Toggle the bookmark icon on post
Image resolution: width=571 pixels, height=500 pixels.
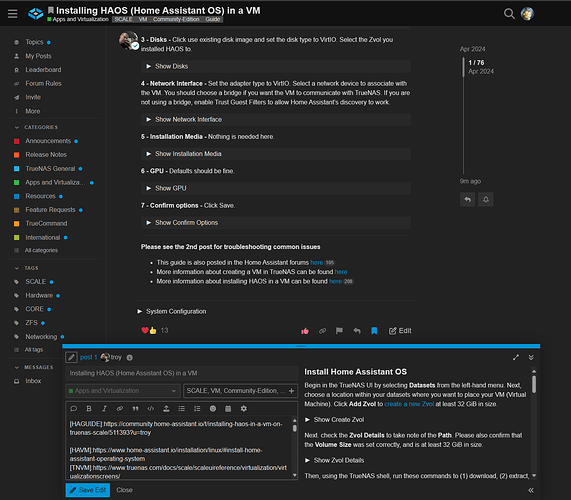pos(374,331)
